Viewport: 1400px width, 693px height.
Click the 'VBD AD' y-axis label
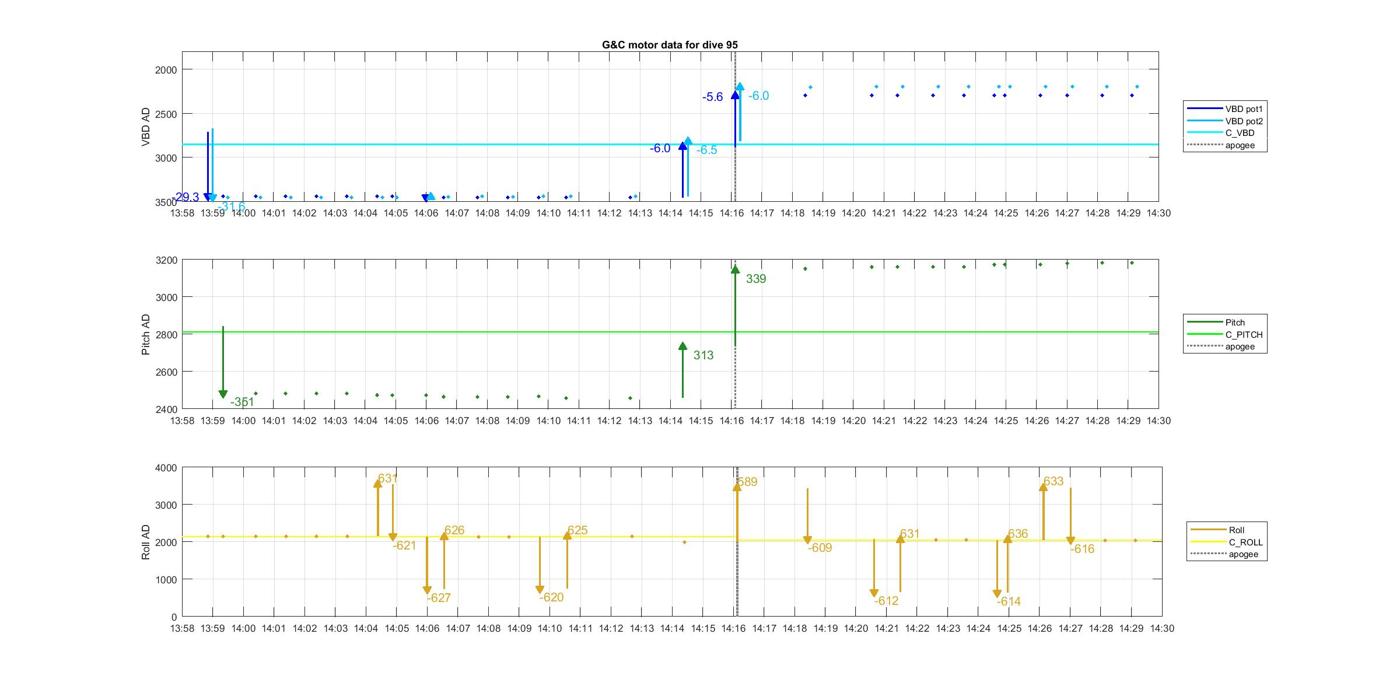[146, 128]
